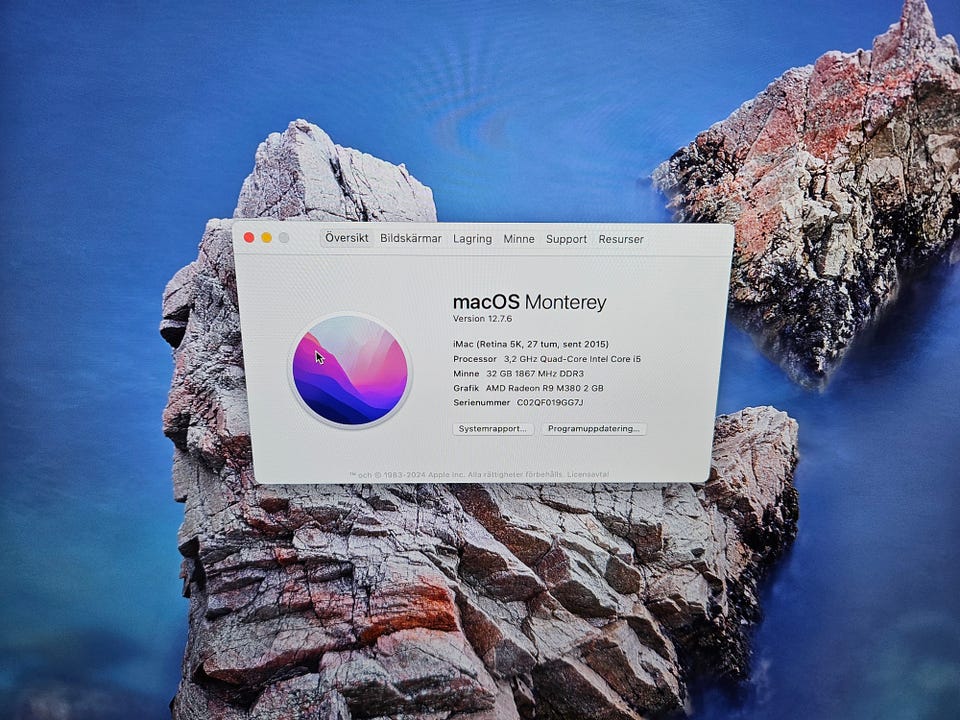960x720 pixels.
Task: Open the Bildskärmar tab
Action: [410, 238]
